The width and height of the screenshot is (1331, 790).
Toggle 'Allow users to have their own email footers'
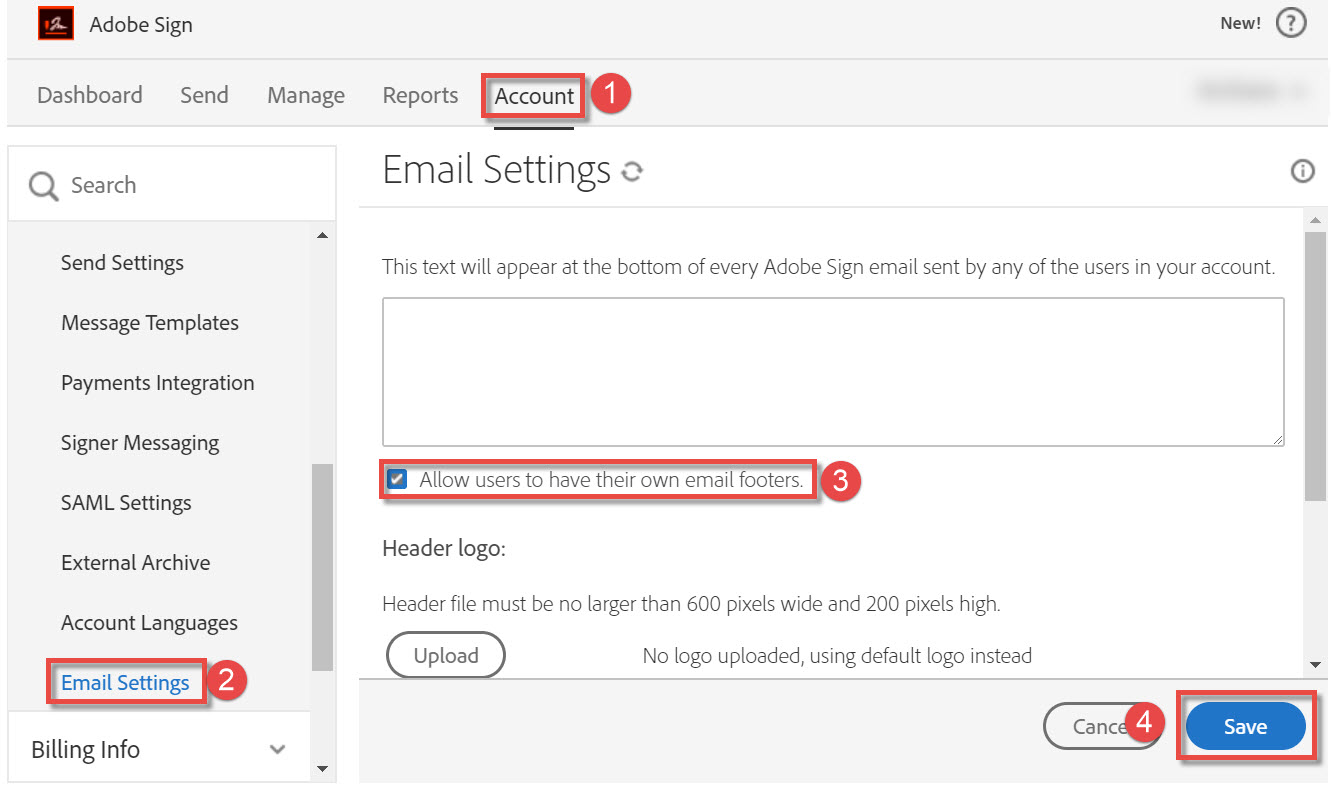(x=398, y=480)
